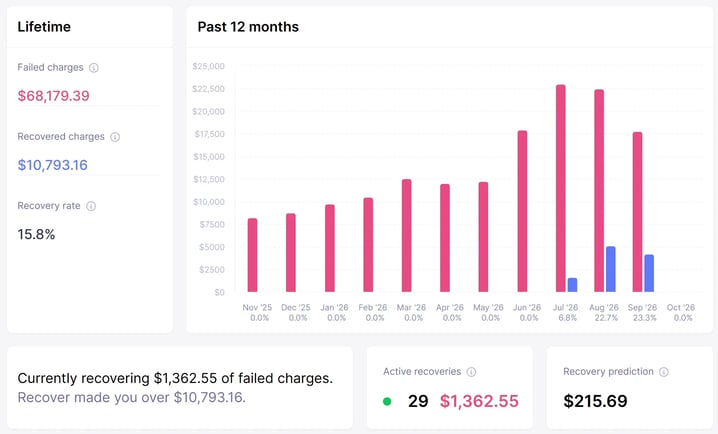Select the Aug '26 pink failed charges bar

coord(599,191)
